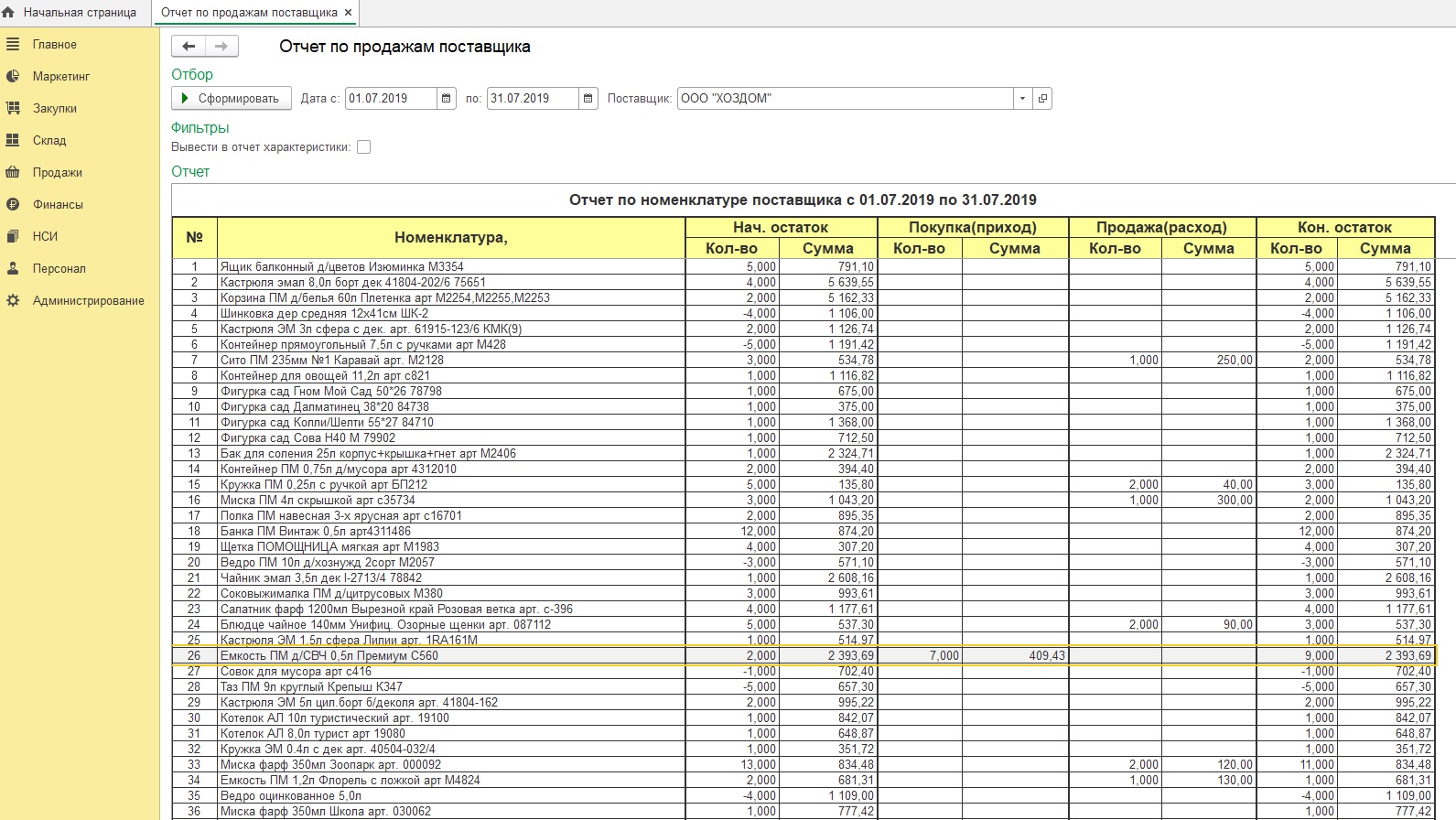Viewport: 1456px width, 820px height.
Task: Click the Финансы coin icon
Action: coord(13,204)
